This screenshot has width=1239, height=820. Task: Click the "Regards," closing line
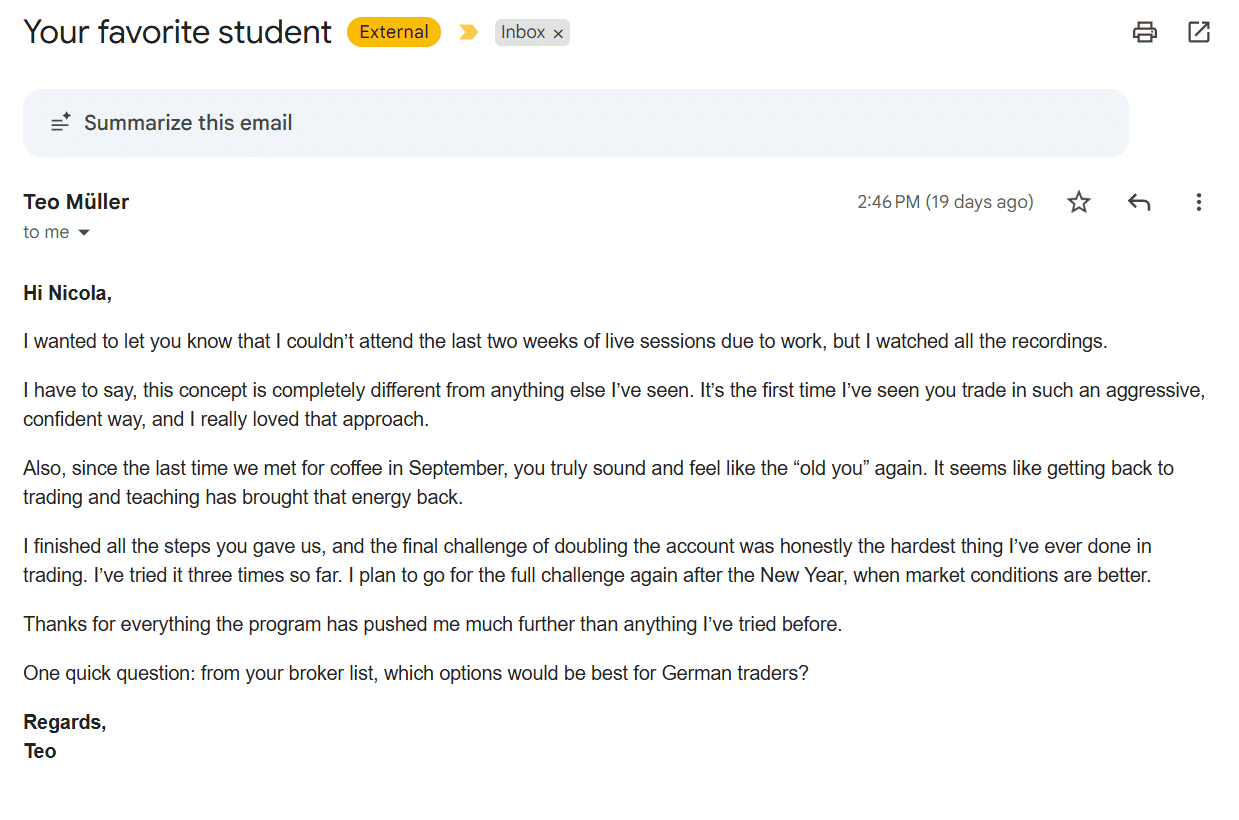click(64, 722)
